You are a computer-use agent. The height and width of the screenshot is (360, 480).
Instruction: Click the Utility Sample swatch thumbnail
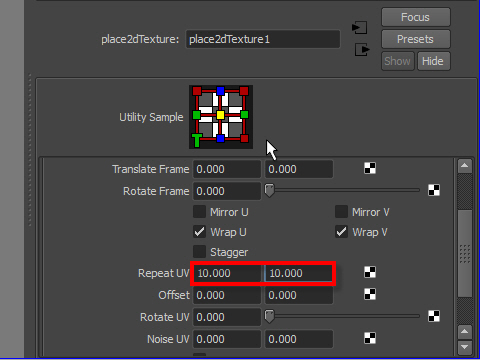coord(221,117)
